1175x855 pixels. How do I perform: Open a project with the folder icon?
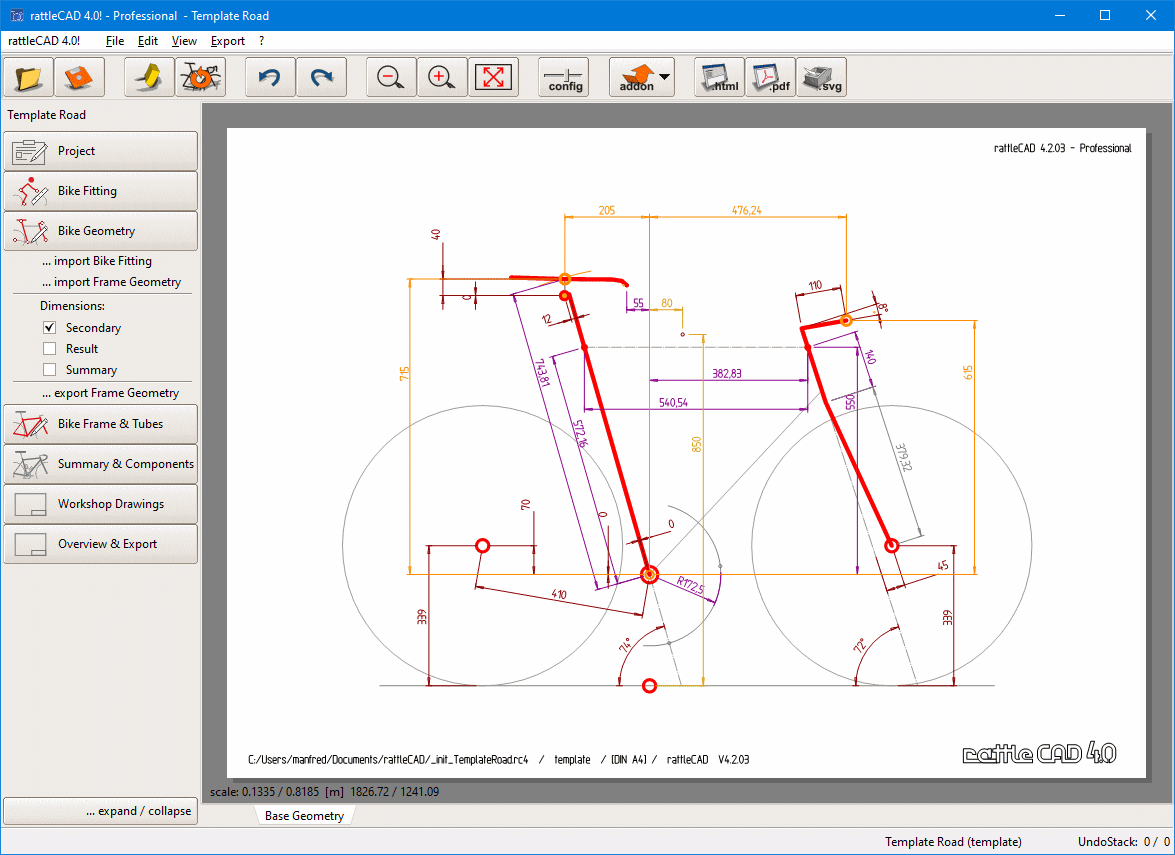pyautogui.click(x=28, y=76)
